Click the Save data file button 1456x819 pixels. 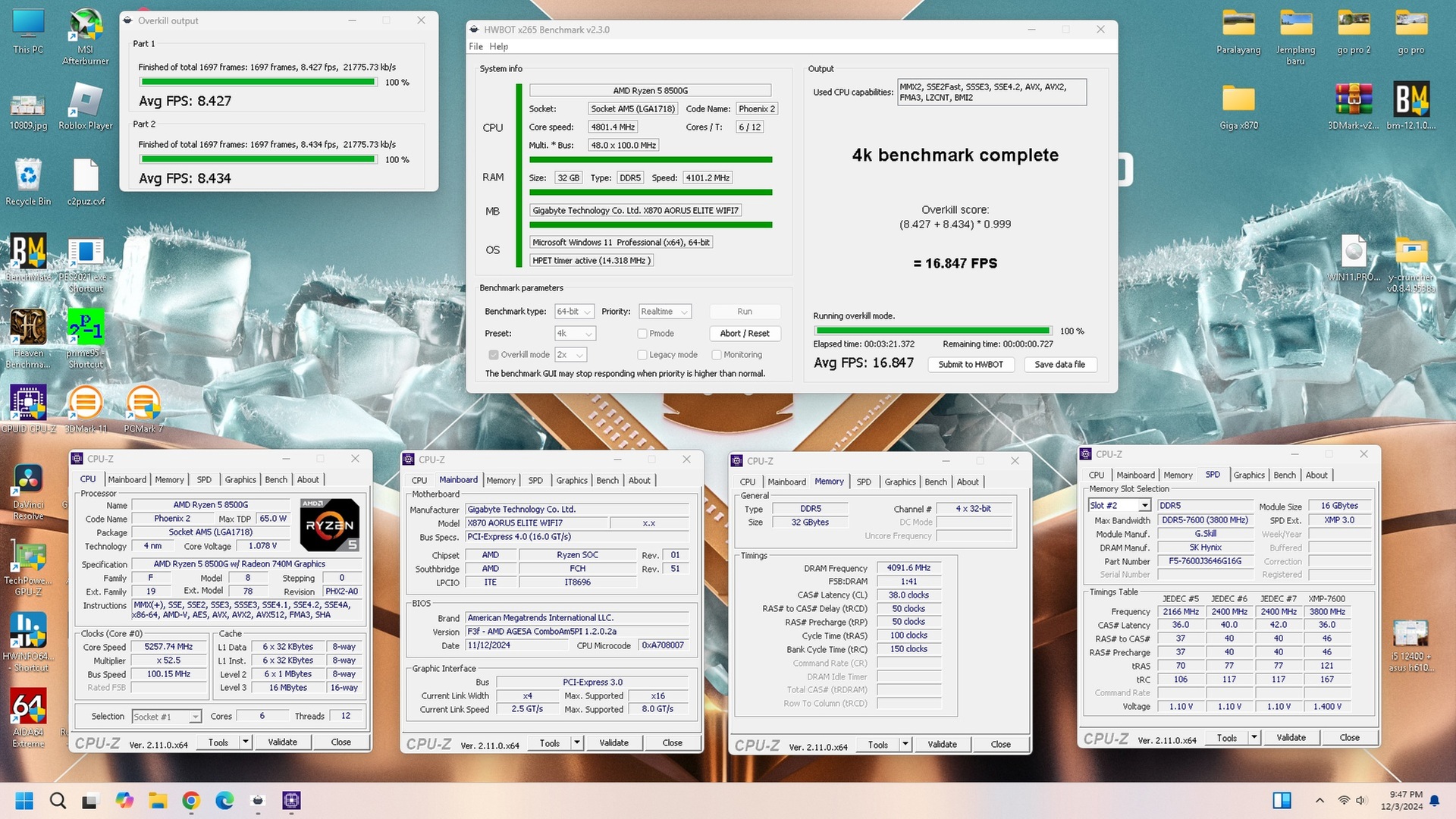1060,365
